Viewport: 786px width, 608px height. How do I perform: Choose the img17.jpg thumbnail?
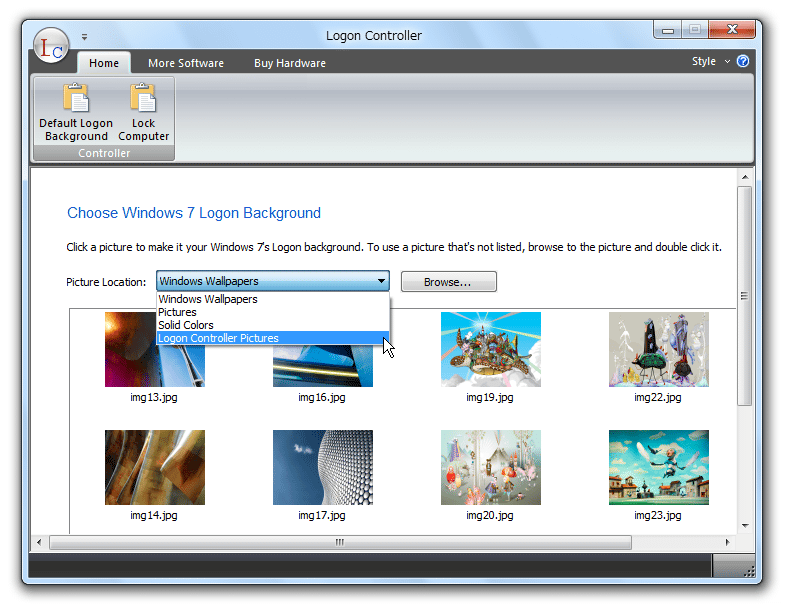[x=323, y=467]
